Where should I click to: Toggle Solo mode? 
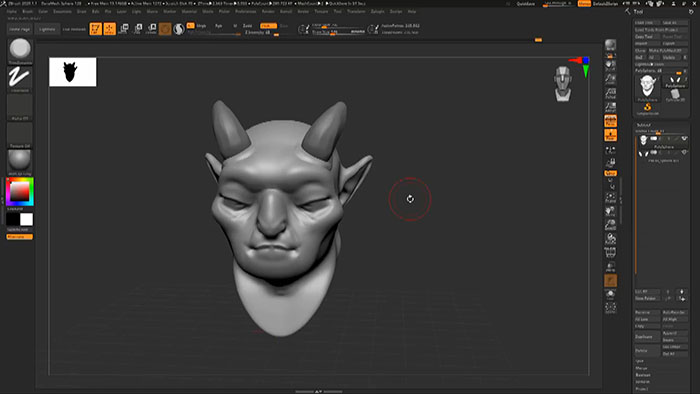610,294
